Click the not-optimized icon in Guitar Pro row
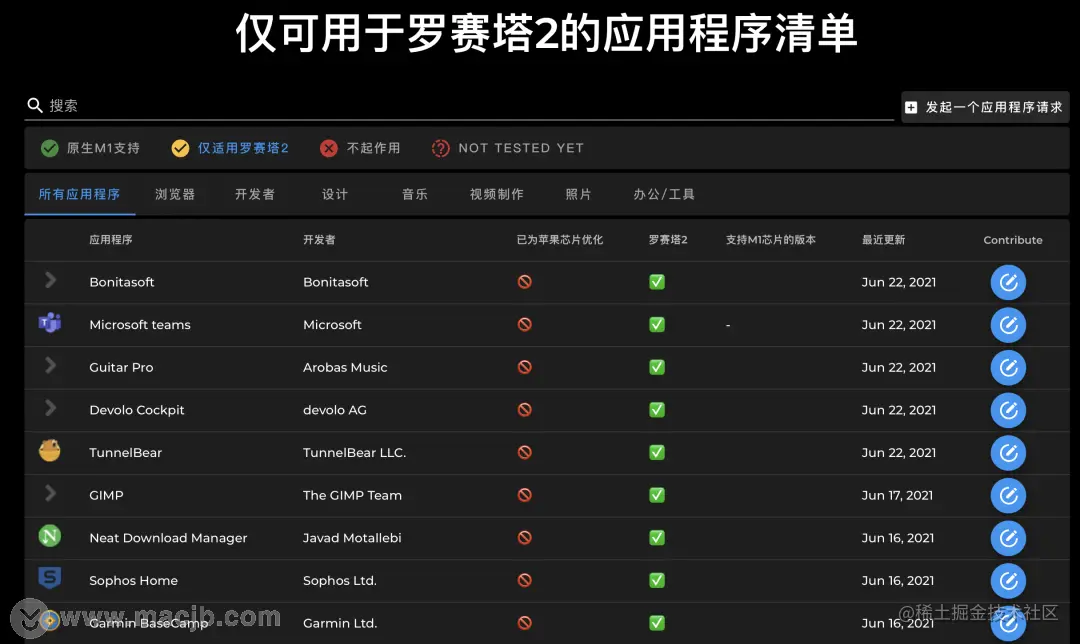The height and width of the screenshot is (644, 1080). (525, 367)
